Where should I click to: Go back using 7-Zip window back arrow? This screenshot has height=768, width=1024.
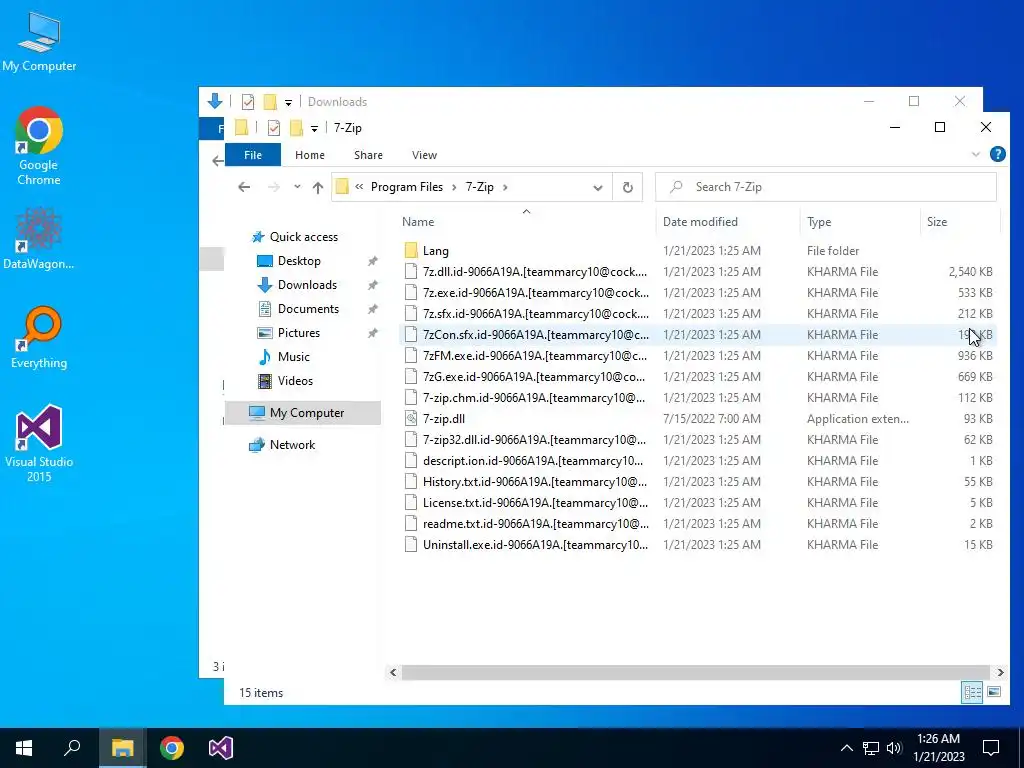(244, 187)
